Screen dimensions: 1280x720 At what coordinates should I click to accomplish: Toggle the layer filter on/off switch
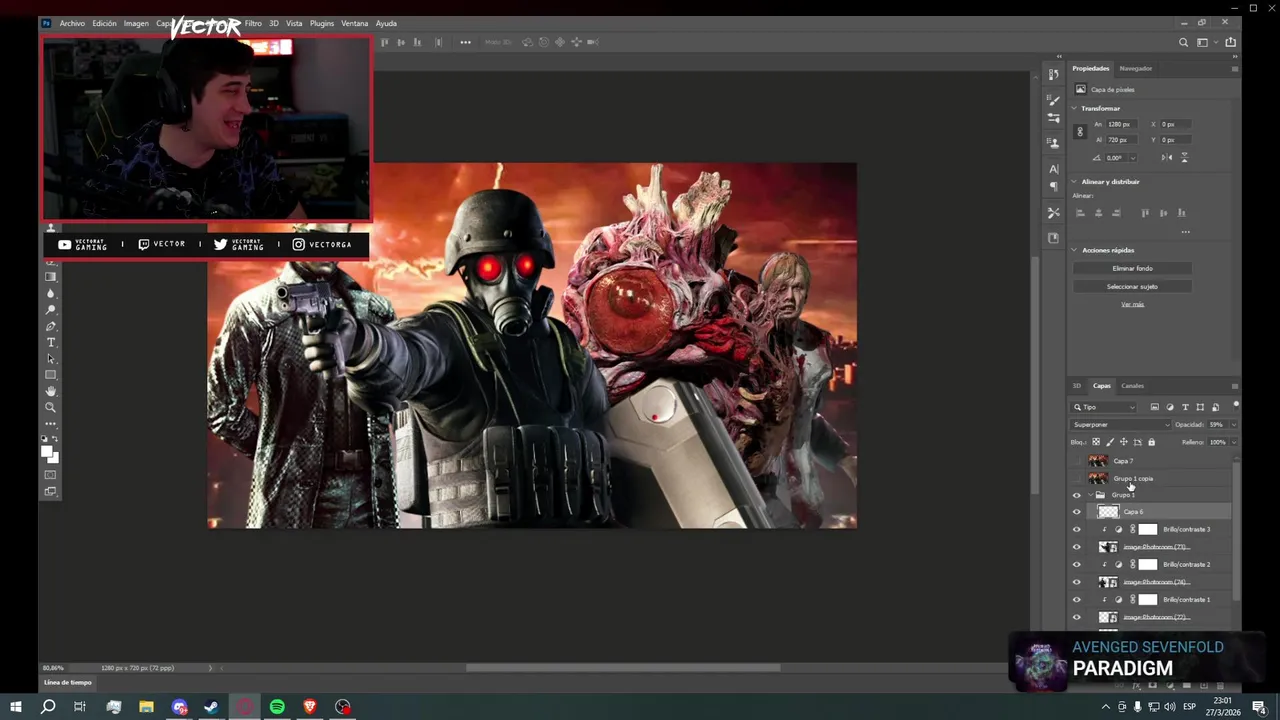1236,405
